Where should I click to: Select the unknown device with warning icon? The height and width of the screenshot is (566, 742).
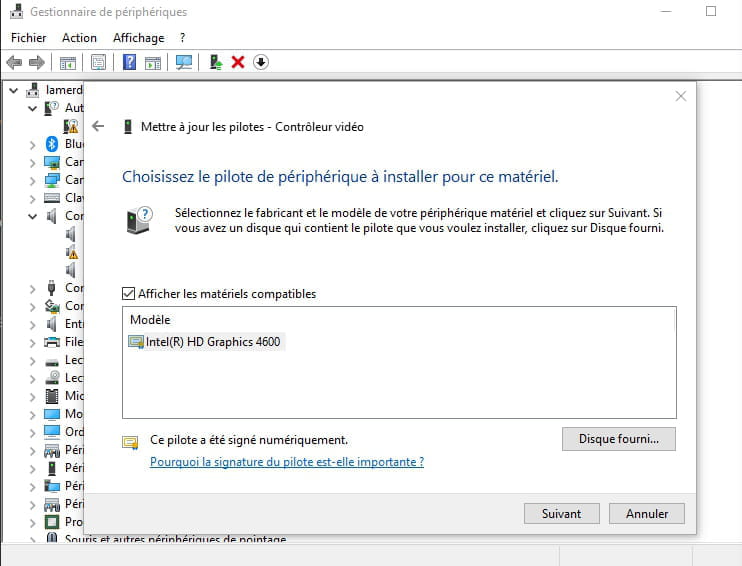point(71,126)
